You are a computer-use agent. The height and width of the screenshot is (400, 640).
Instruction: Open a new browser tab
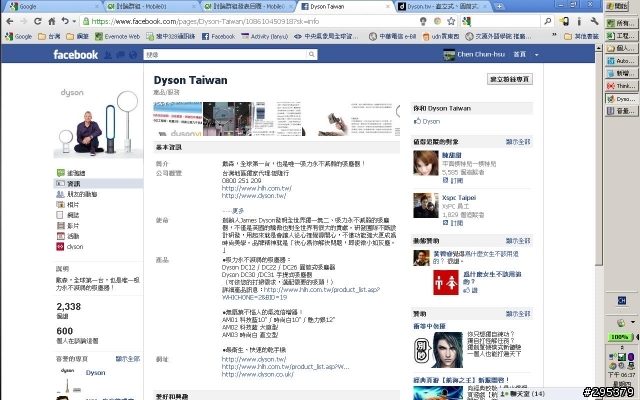(x=499, y=7)
